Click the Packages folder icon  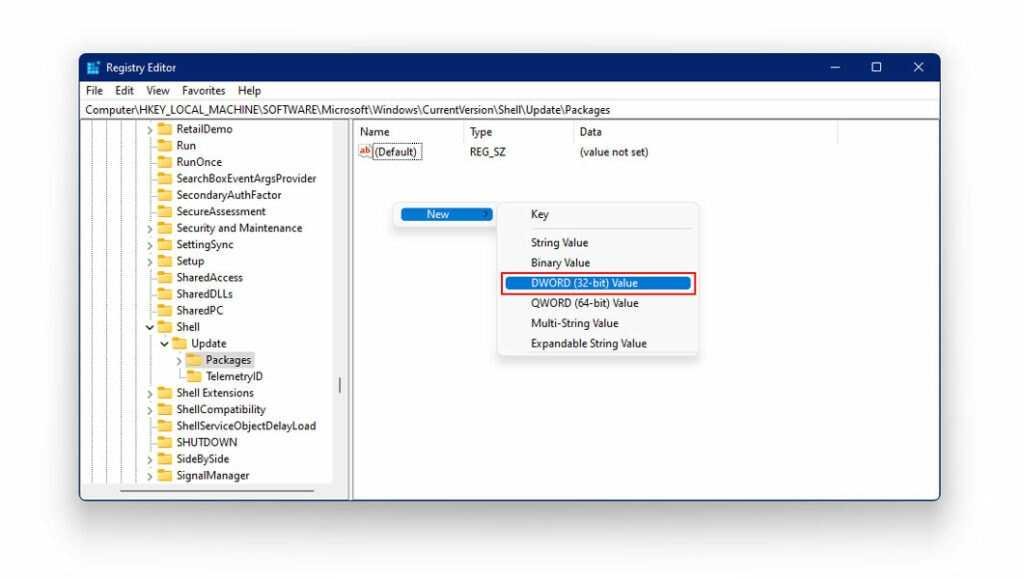194,360
